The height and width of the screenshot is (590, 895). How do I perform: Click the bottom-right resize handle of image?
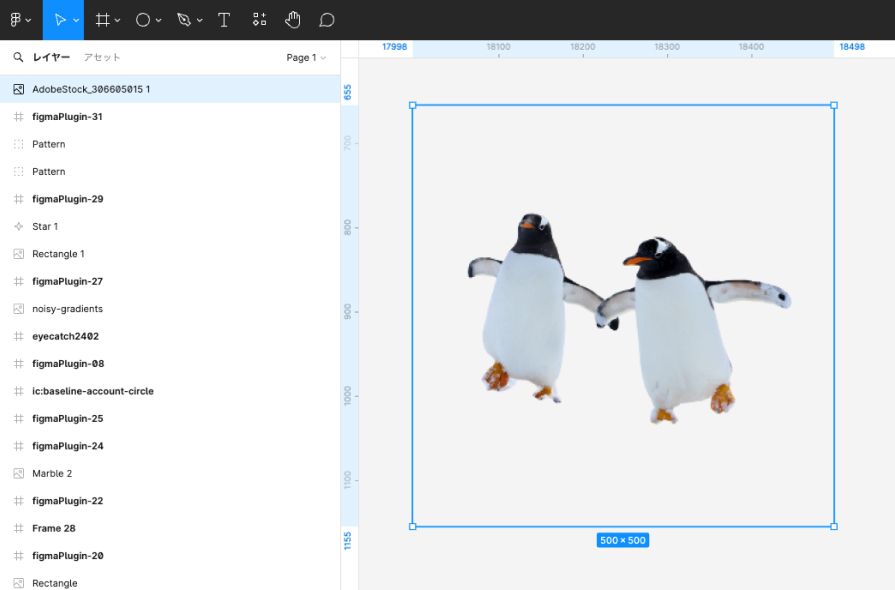point(834,526)
